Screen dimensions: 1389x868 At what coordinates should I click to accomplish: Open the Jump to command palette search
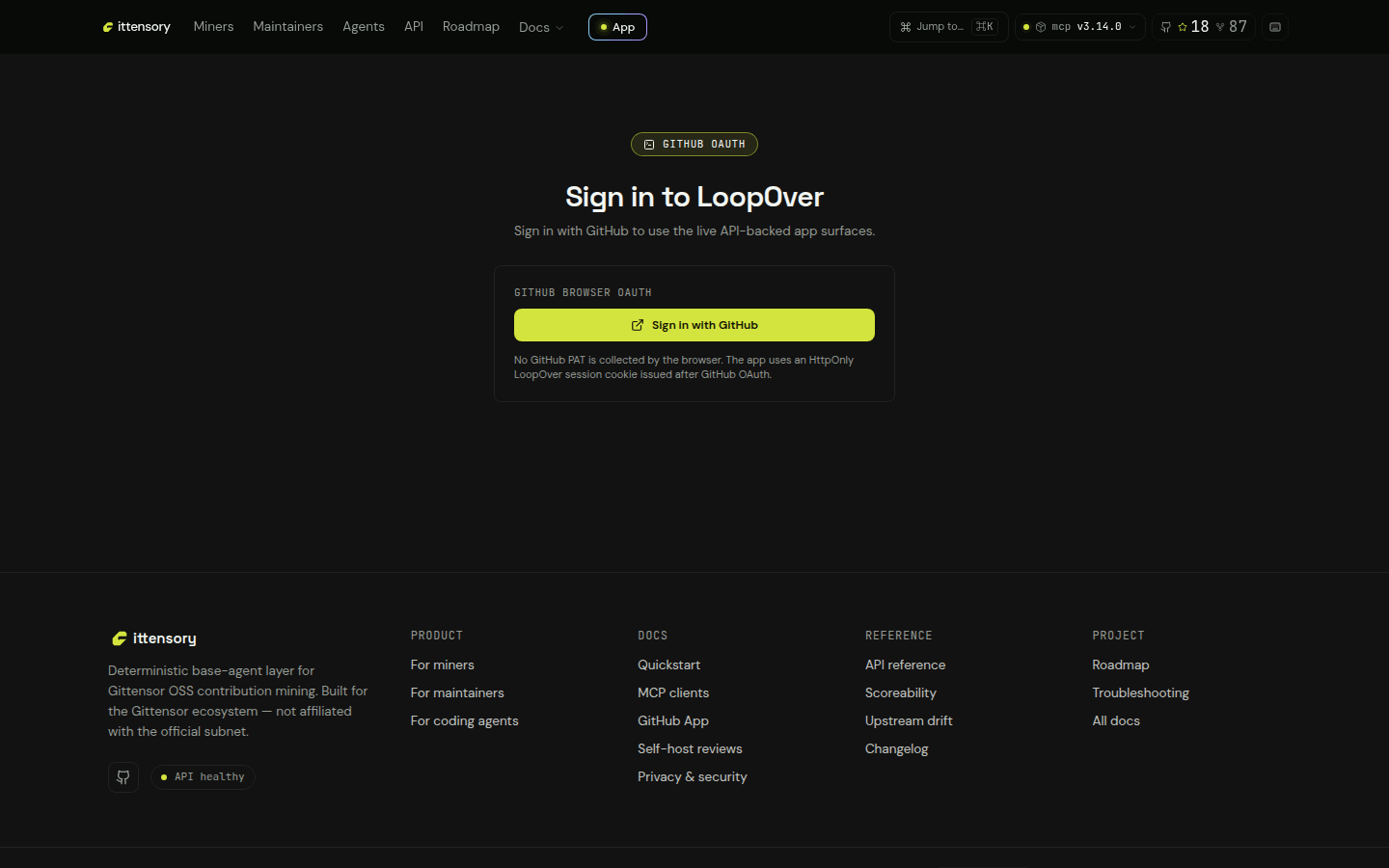click(948, 27)
